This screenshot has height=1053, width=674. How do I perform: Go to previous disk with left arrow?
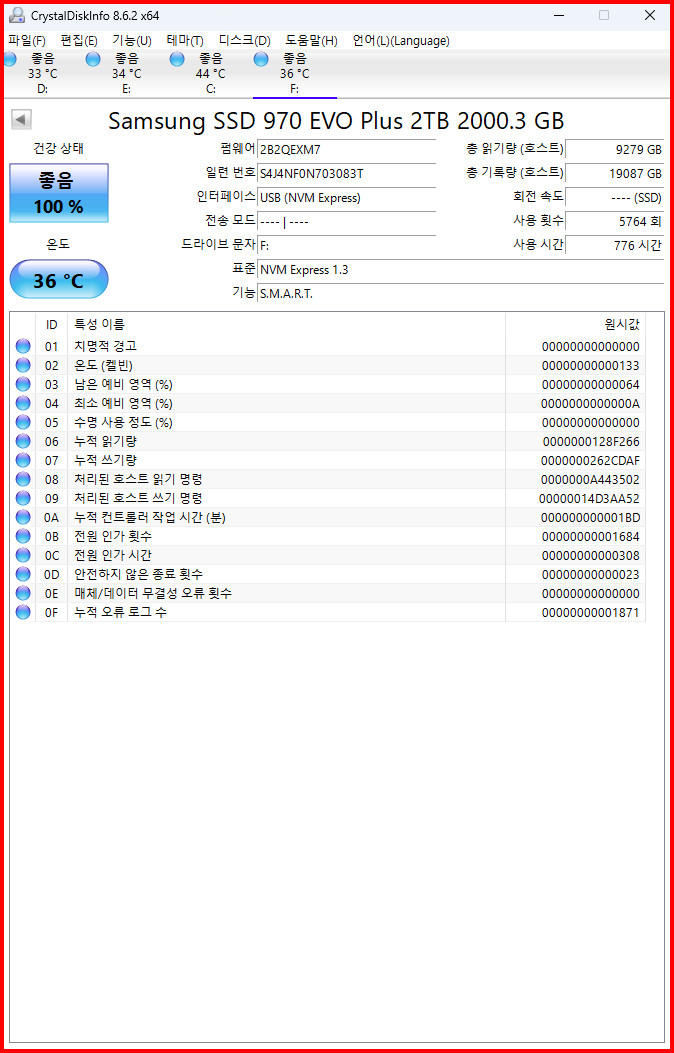(x=21, y=120)
